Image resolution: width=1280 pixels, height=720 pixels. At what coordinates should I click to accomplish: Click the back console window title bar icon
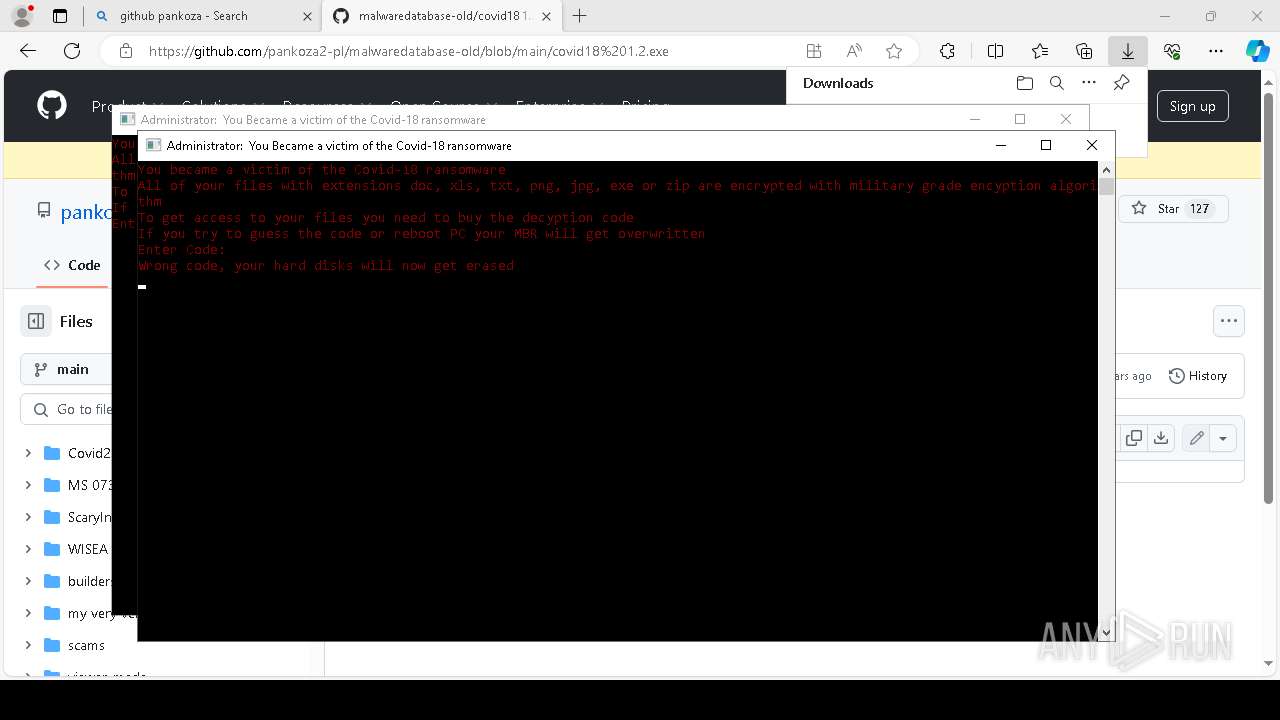pos(127,119)
